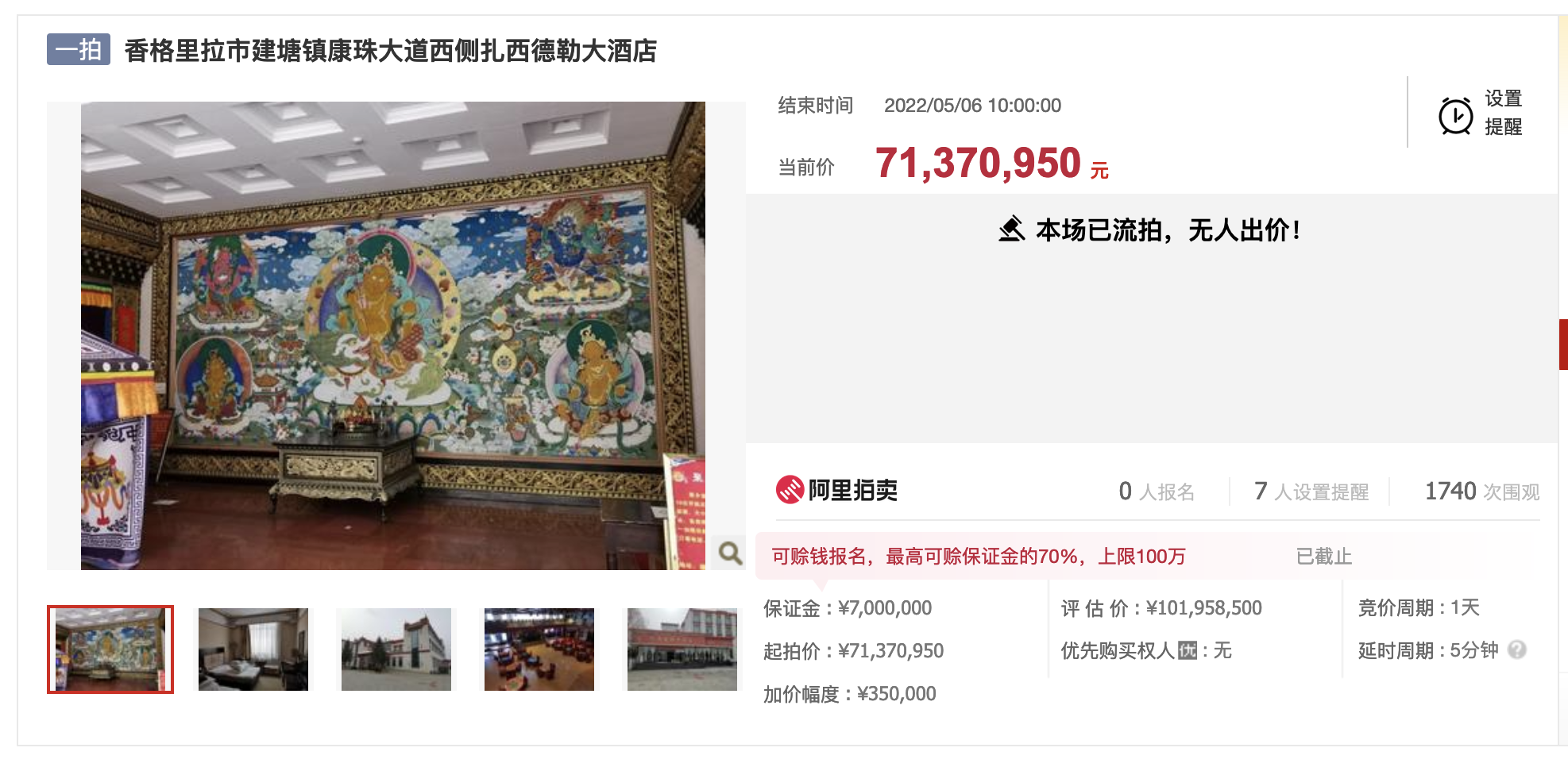
Task: Click the gavel icon beside 本场已流拍
Action: point(1012,229)
